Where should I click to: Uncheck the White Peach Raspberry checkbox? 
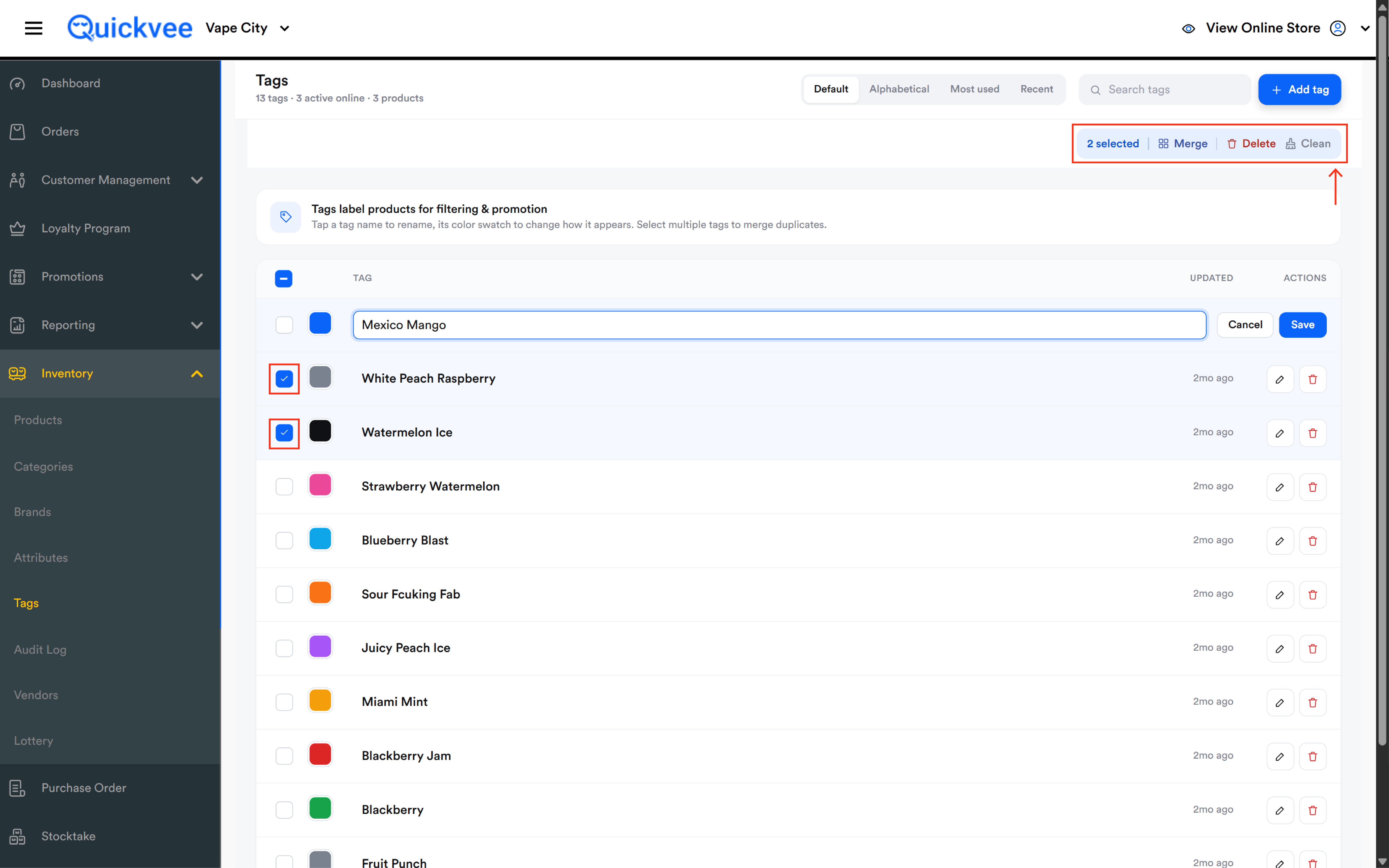(x=284, y=379)
